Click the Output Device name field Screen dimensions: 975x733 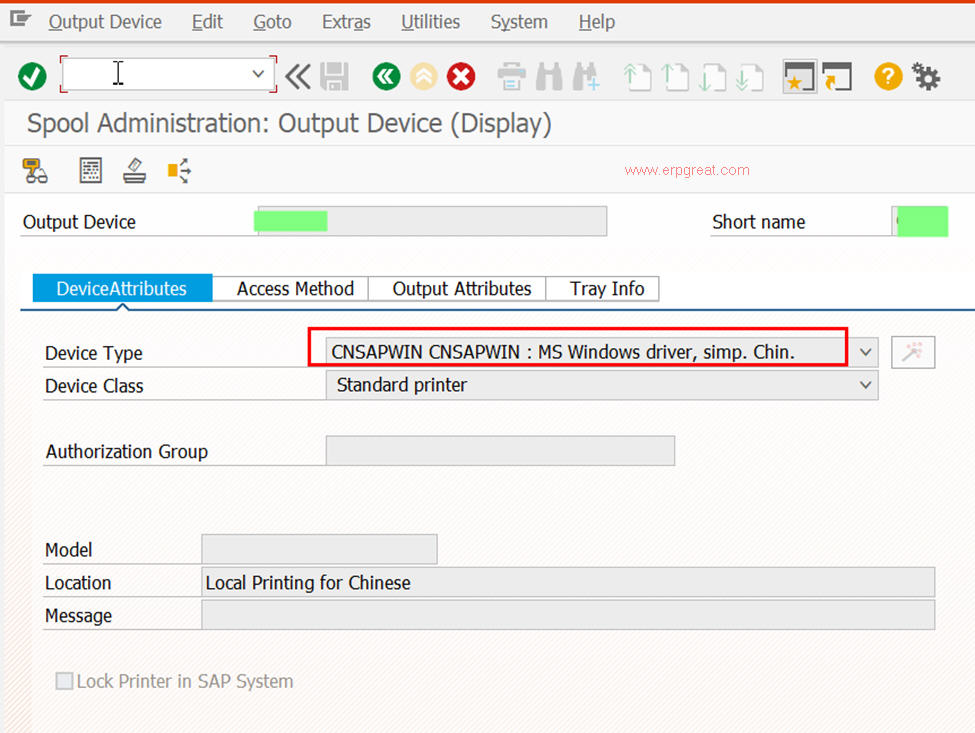click(x=431, y=221)
